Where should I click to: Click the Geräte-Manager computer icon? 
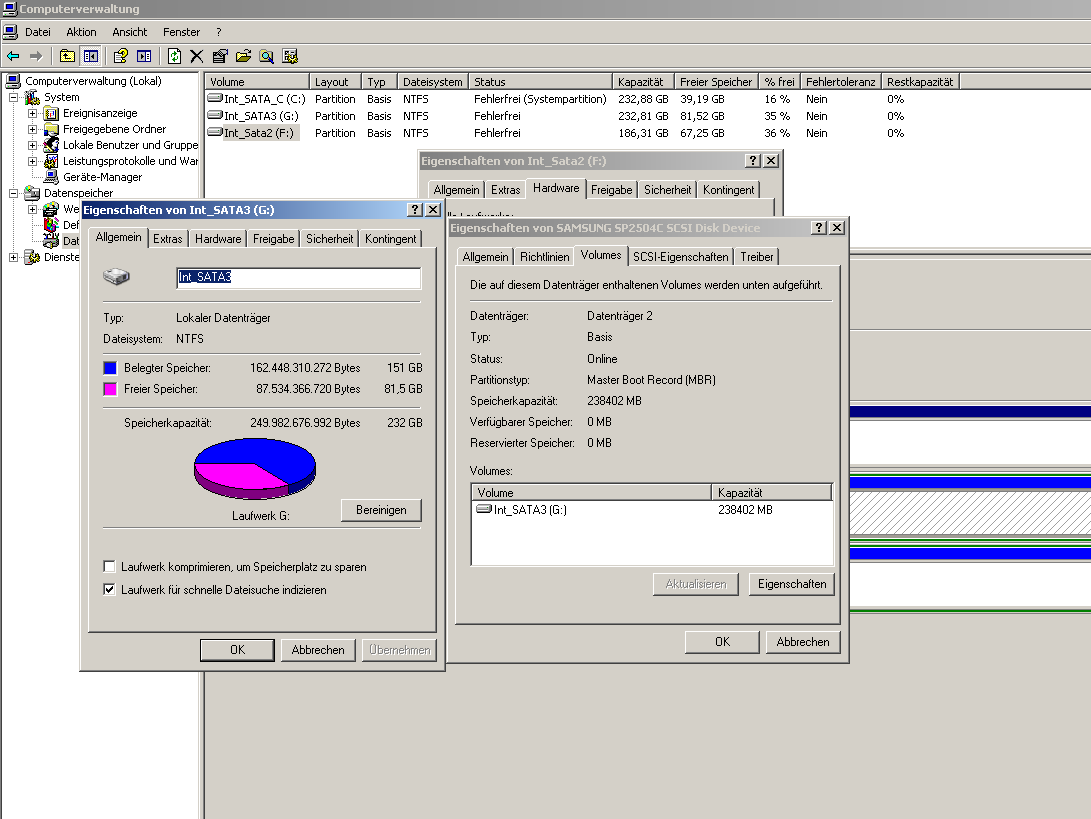(51, 177)
